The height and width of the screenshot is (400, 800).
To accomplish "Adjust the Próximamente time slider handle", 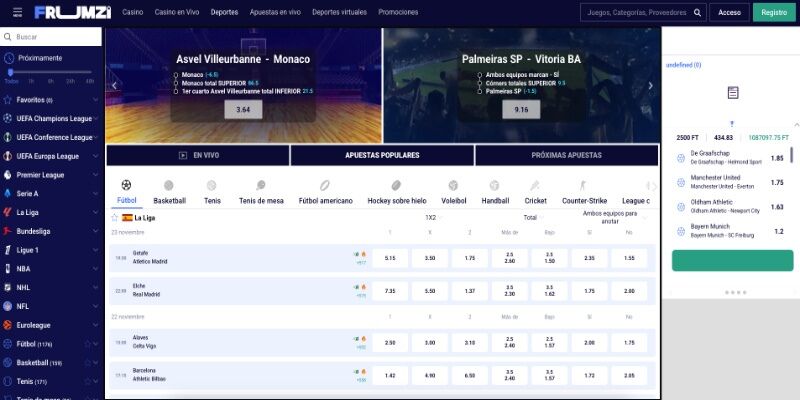I will pos(10,72).
